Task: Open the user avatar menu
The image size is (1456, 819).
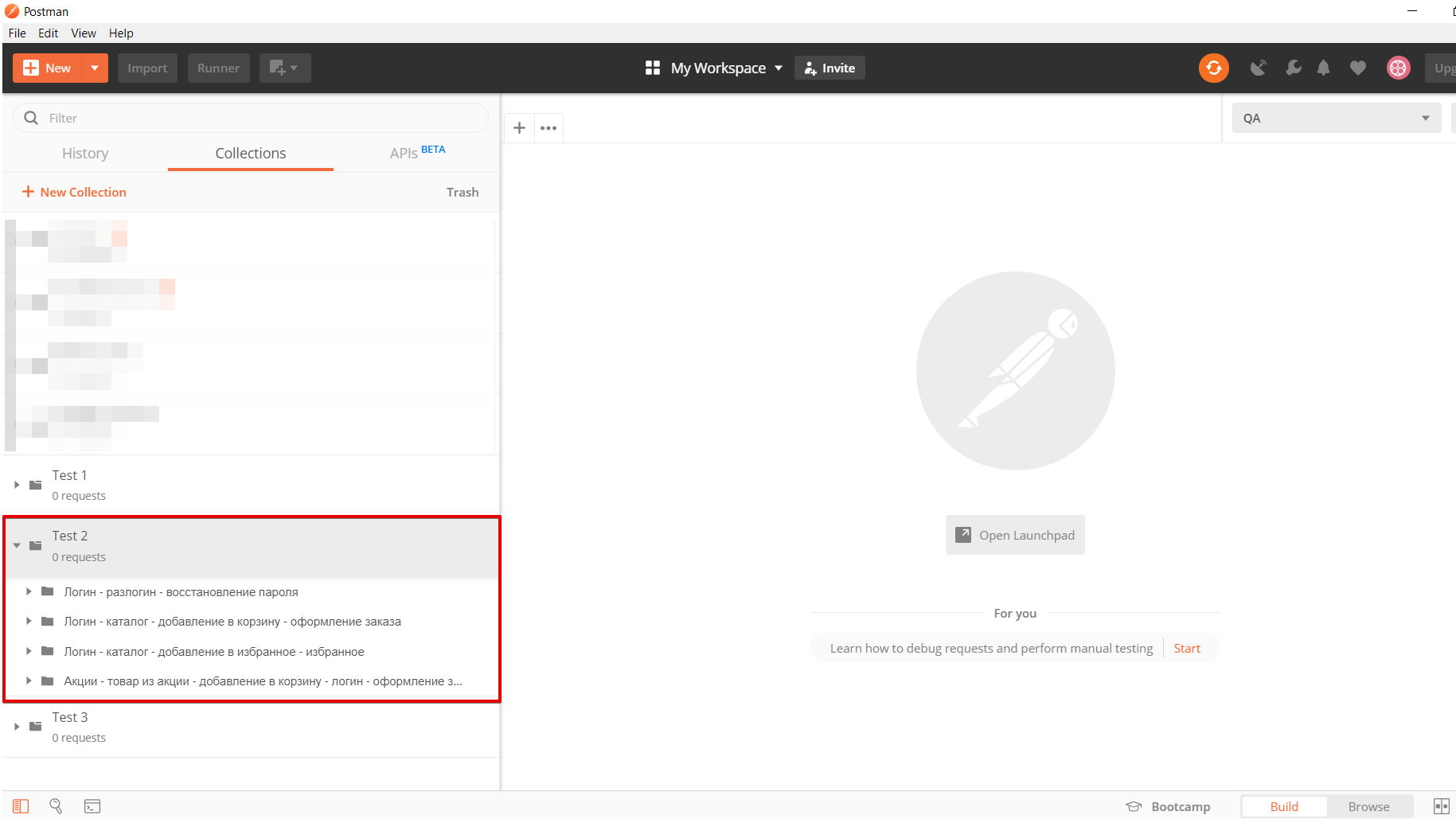Action: point(1398,68)
